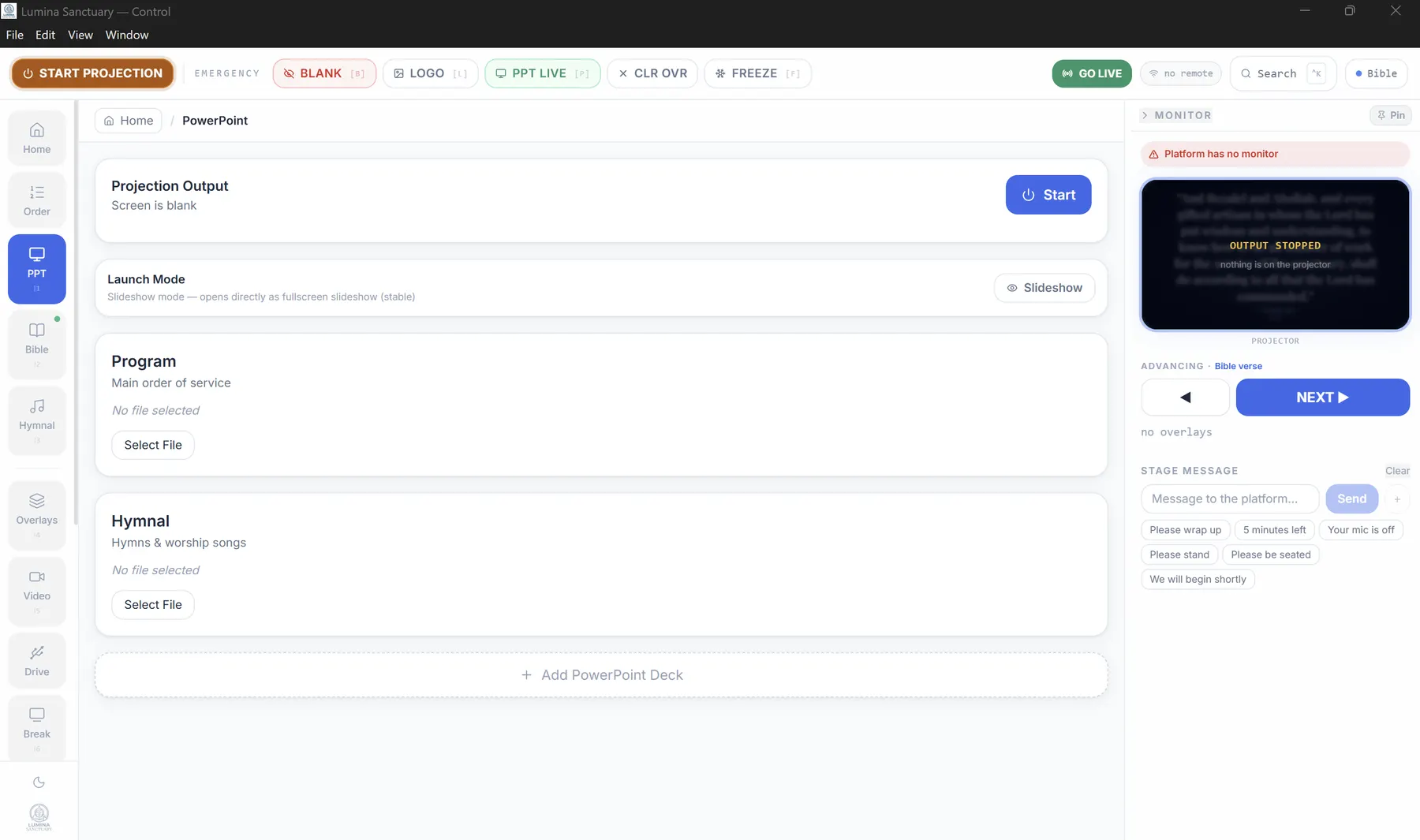The image size is (1420, 840).
Task: Click the projector preview thumbnail
Action: 1275,255
